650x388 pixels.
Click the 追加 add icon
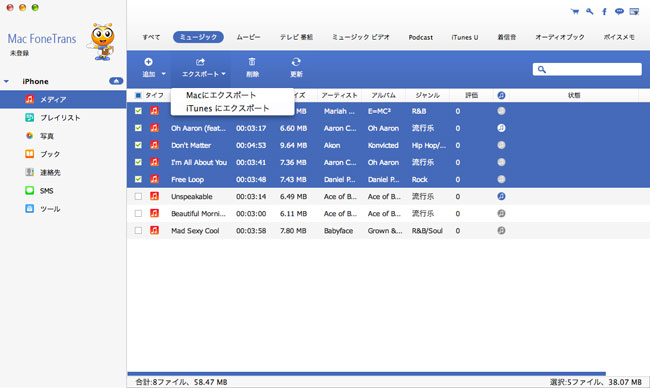[x=148, y=62]
